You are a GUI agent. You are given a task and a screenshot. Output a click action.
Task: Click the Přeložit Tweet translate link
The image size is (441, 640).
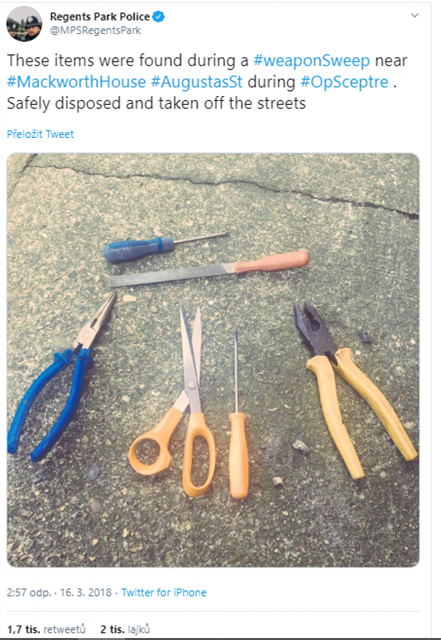[x=40, y=134]
